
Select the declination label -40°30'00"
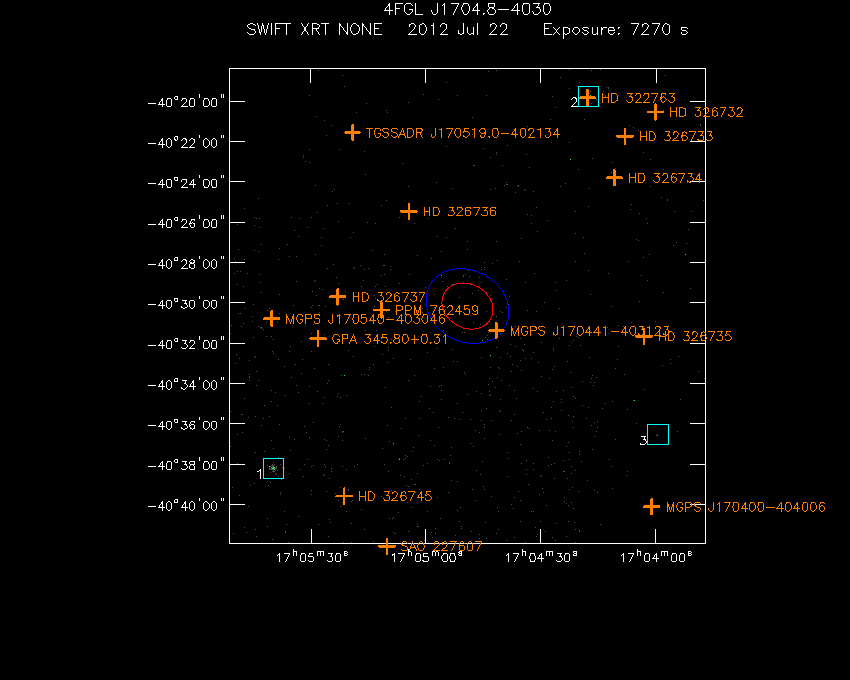pyautogui.click(x=186, y=304)
